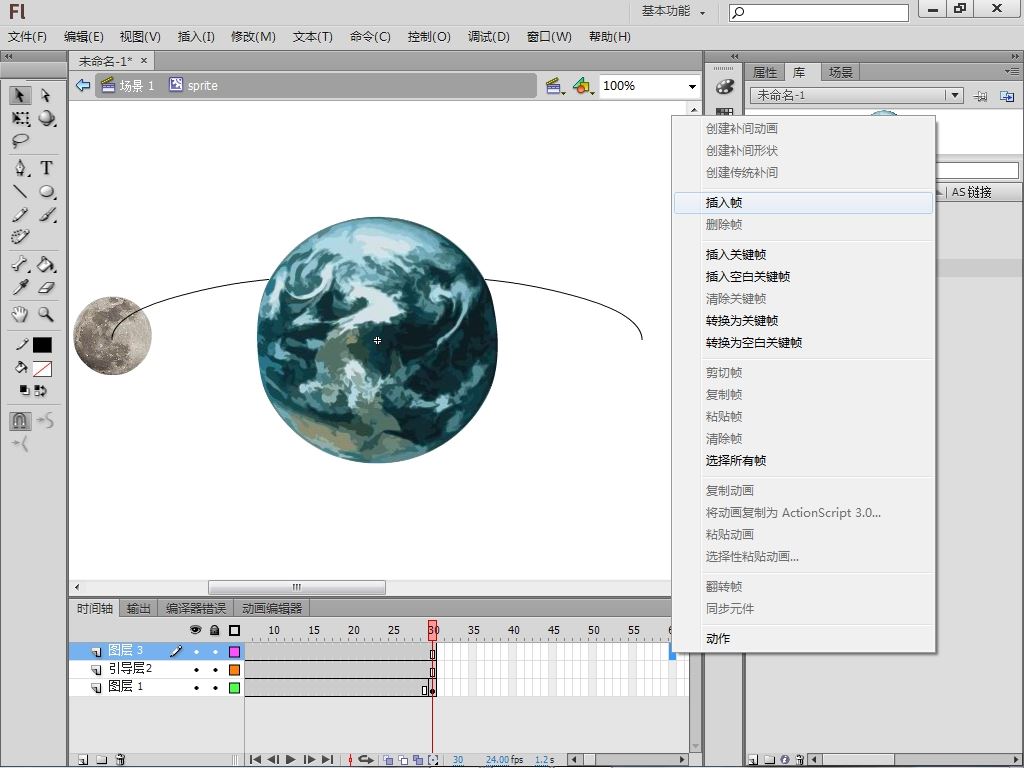This screenshot has width=1024, height=768.
Task: Select the 3D Rotation tool
Action: click(46, 118)
